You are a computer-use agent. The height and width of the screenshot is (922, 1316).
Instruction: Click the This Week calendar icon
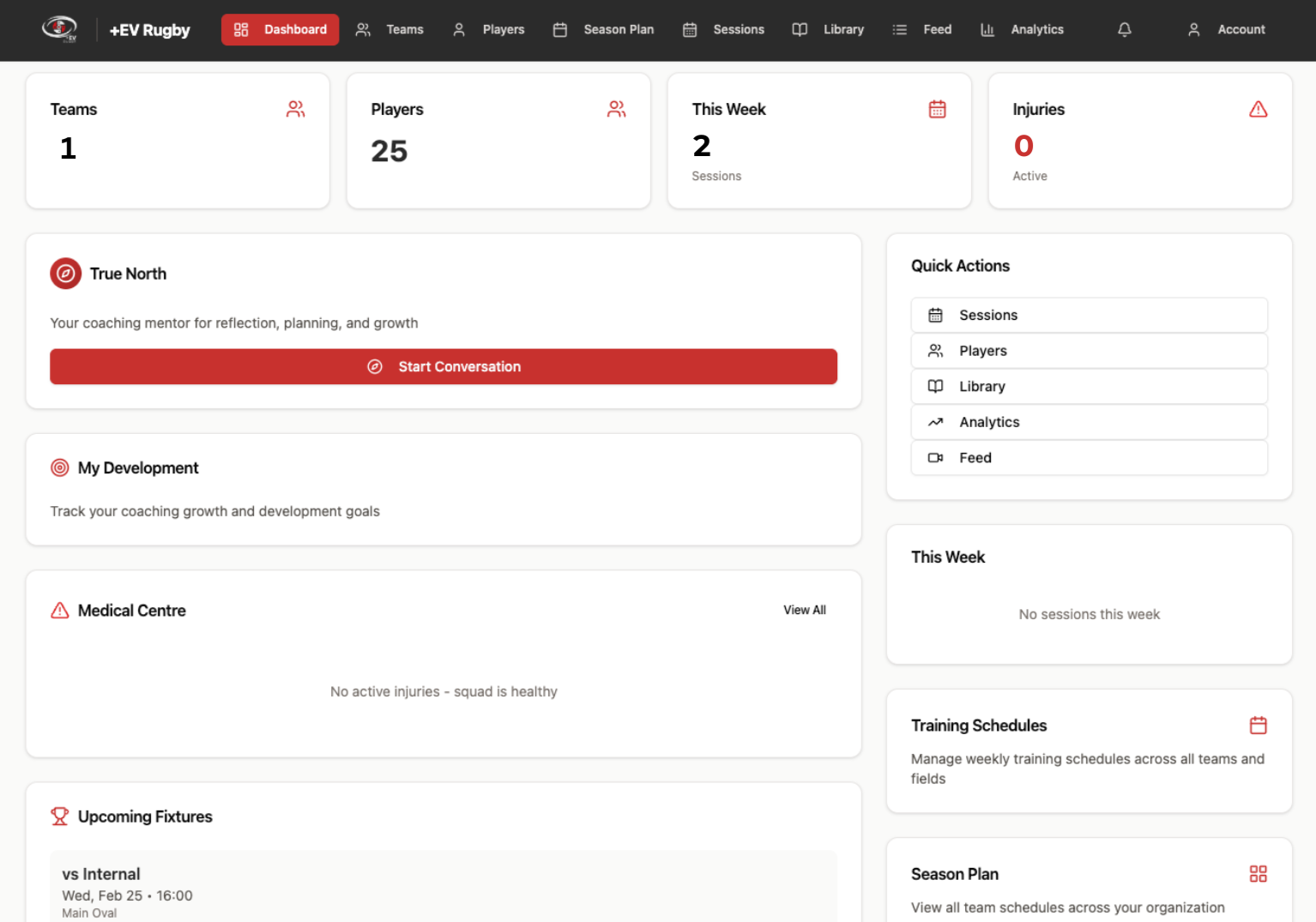[x=937, y=109]
